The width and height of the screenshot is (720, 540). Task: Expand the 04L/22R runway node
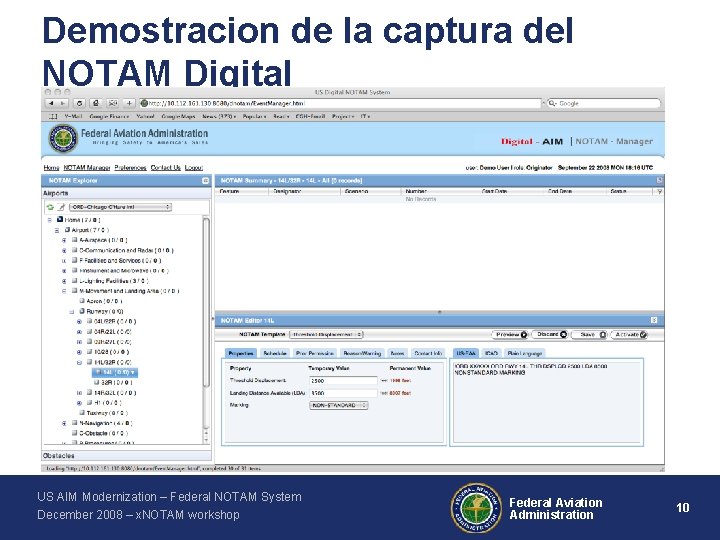(x=79, y=321)
